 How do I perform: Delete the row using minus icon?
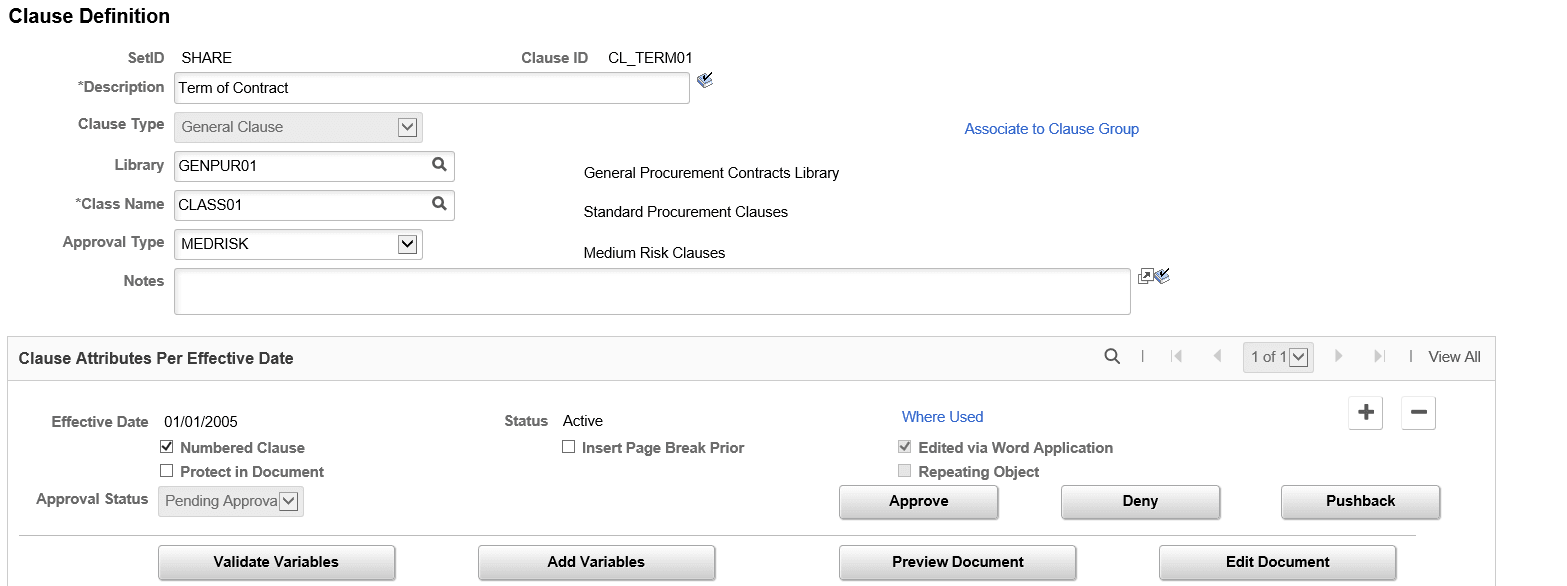(1419, 412)
